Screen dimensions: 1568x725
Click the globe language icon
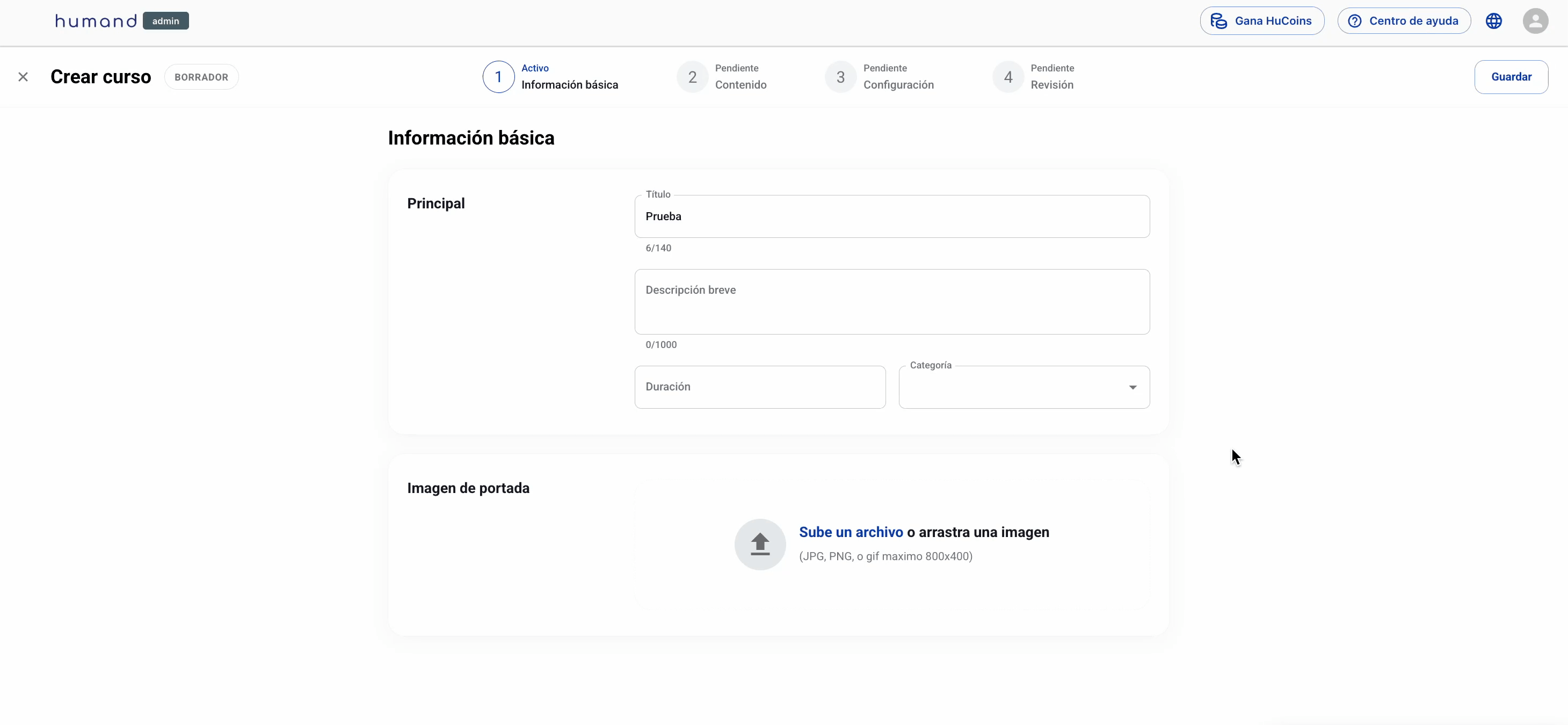coord(1493,21)
